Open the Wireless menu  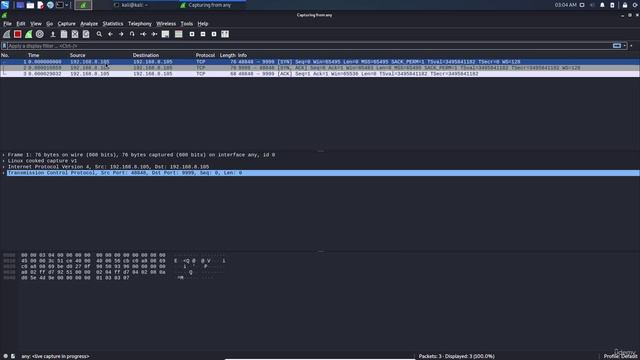point(166,24)
